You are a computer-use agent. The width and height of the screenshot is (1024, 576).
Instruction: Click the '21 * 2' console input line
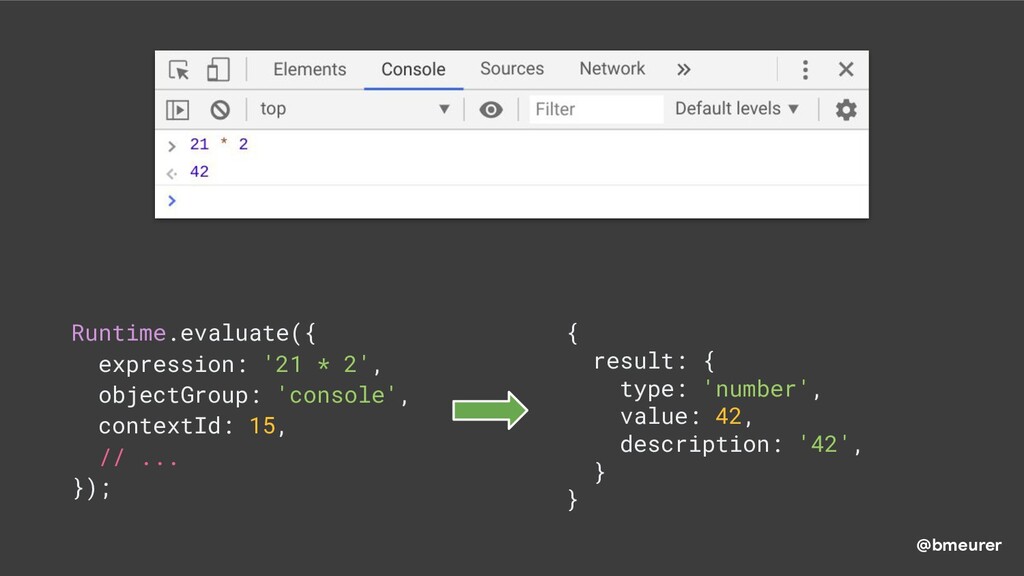click(219, 144)
